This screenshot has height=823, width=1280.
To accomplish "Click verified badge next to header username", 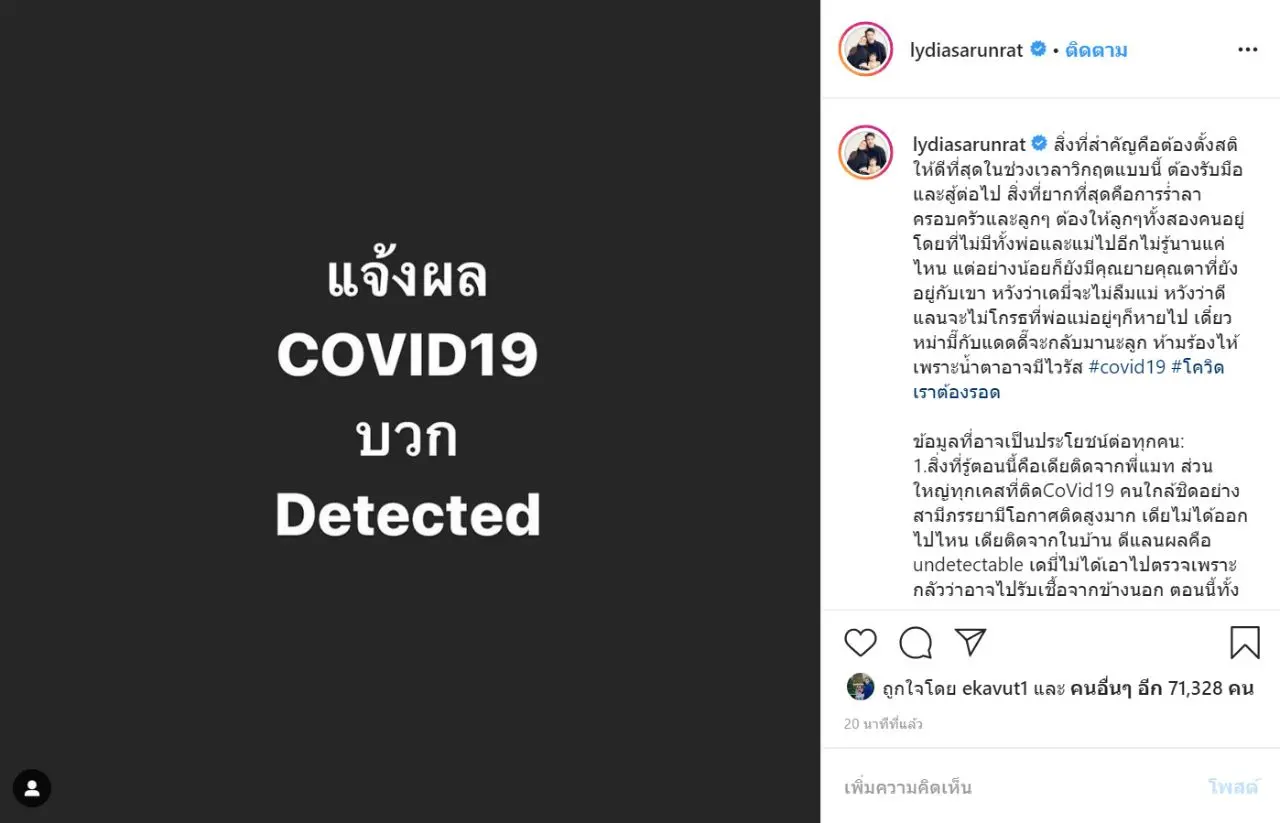I will pyautogui.click(x=1038, y=49).
